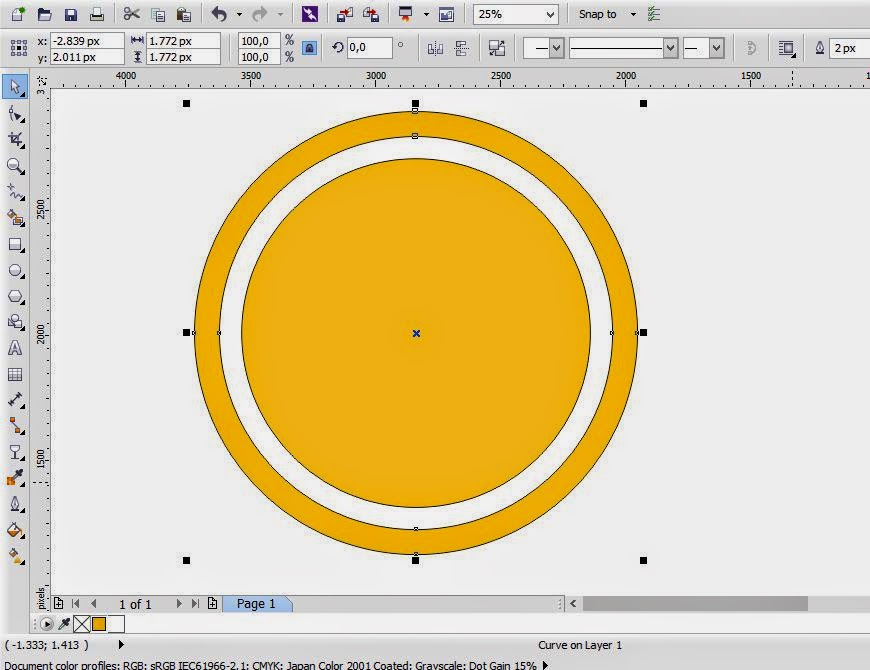870x670 pixels.
Task: Undo the last action
Action: pos(219,14)
